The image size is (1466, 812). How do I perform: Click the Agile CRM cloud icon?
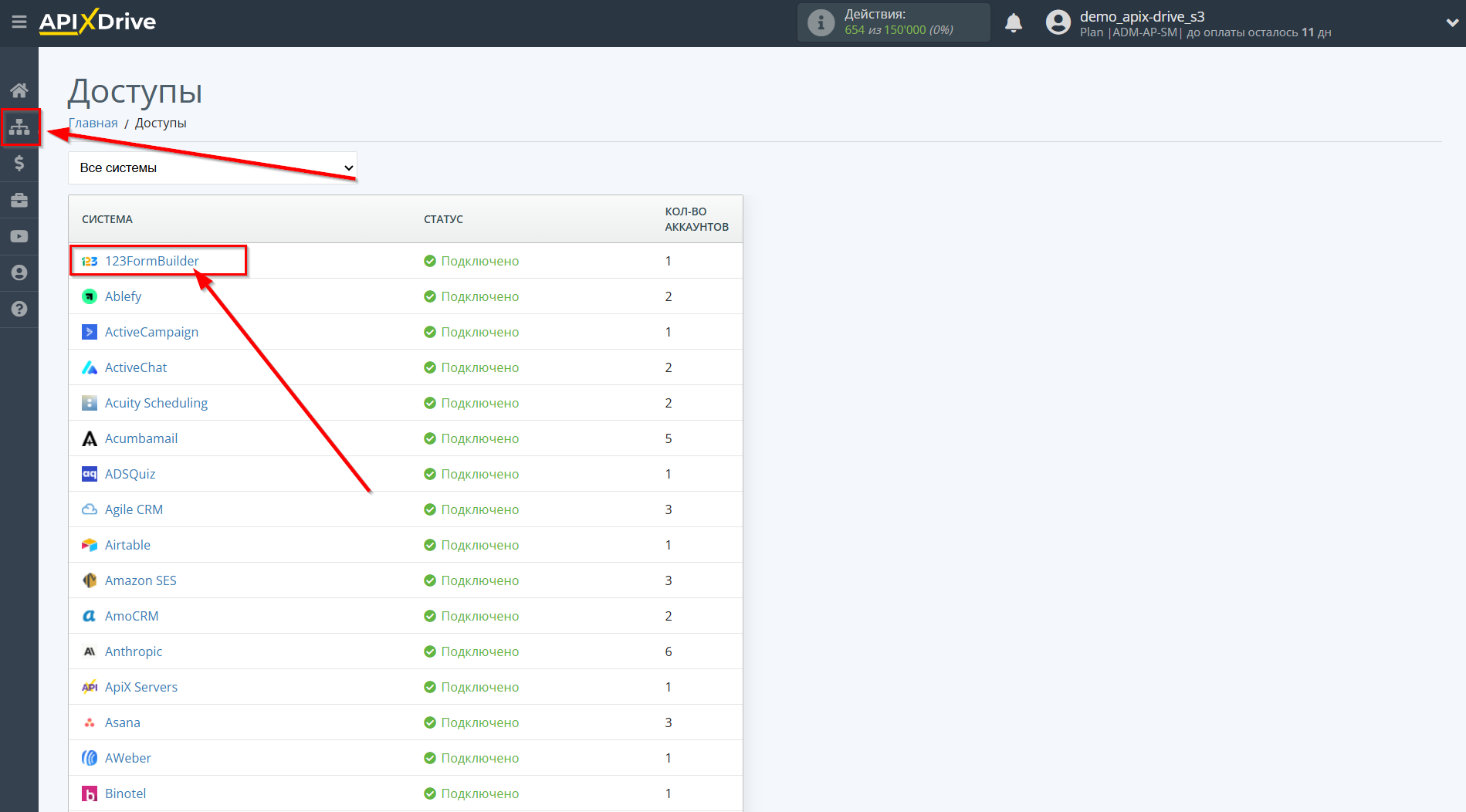(x=90, y=509)
